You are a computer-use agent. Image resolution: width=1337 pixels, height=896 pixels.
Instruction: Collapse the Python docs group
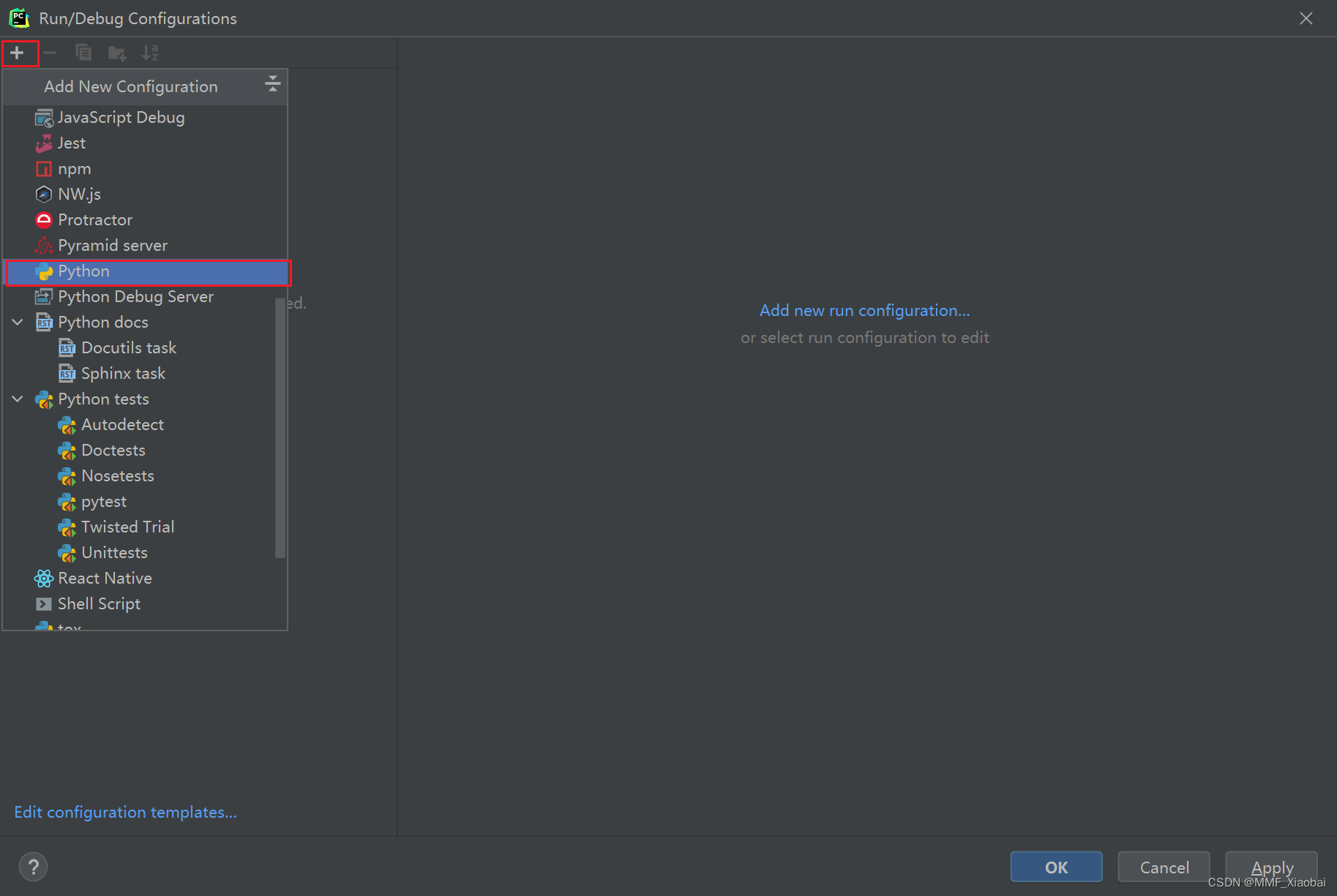pyautogui.click(x=18, y=323)
